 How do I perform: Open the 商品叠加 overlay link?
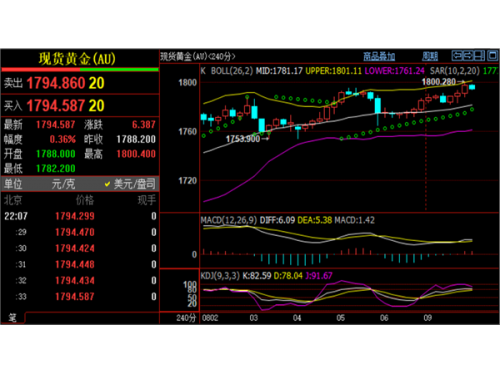(x=379, y=56)
